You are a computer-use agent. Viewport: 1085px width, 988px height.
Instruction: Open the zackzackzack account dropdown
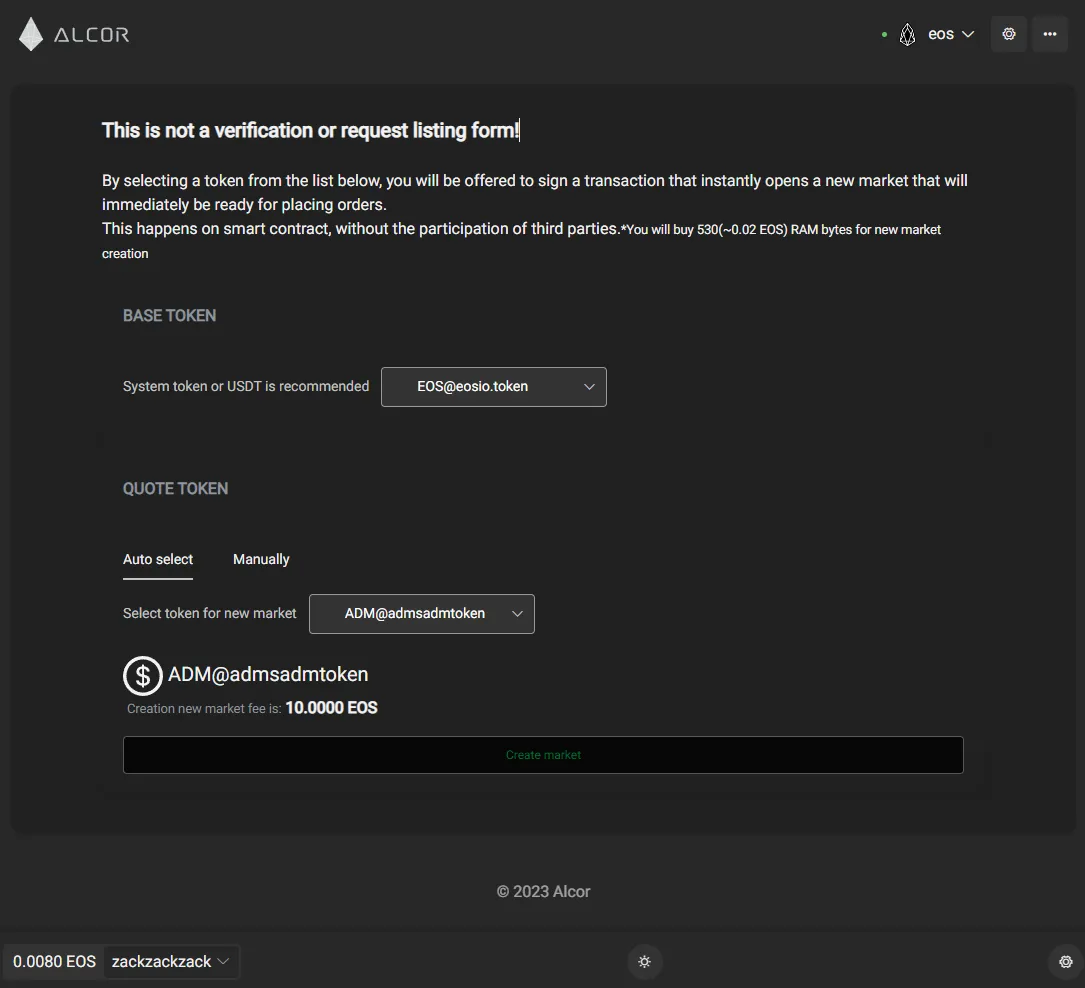coord(171,962)
